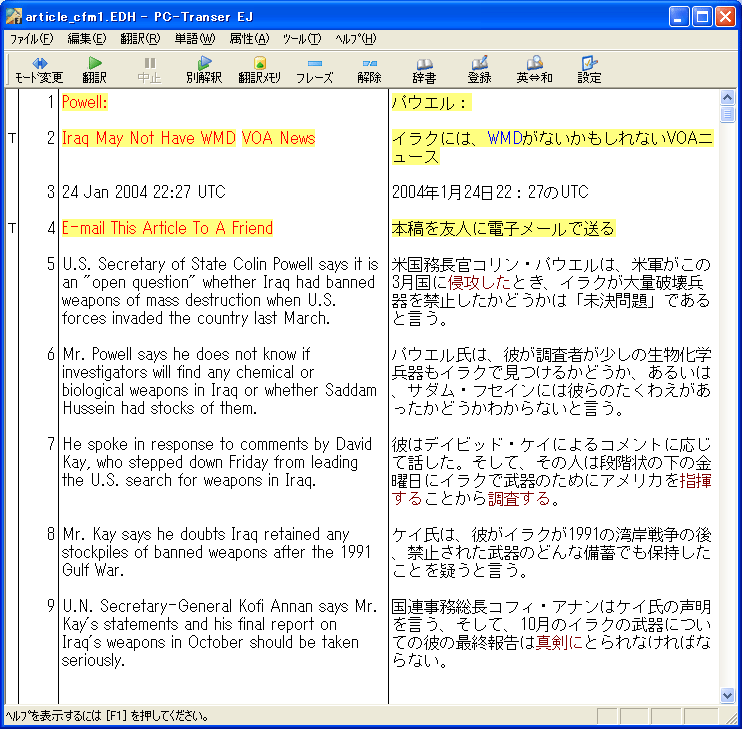Viewport: 742px width, 729px height.
Task: Open the ツール(T) menu
Action: [x=302, y=39]
